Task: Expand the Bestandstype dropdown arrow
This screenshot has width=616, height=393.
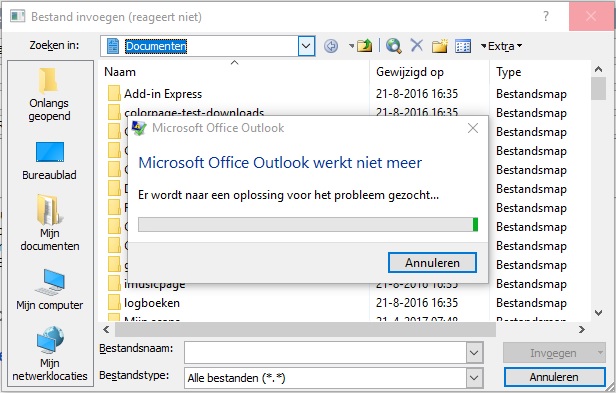Action: (474, 378)
